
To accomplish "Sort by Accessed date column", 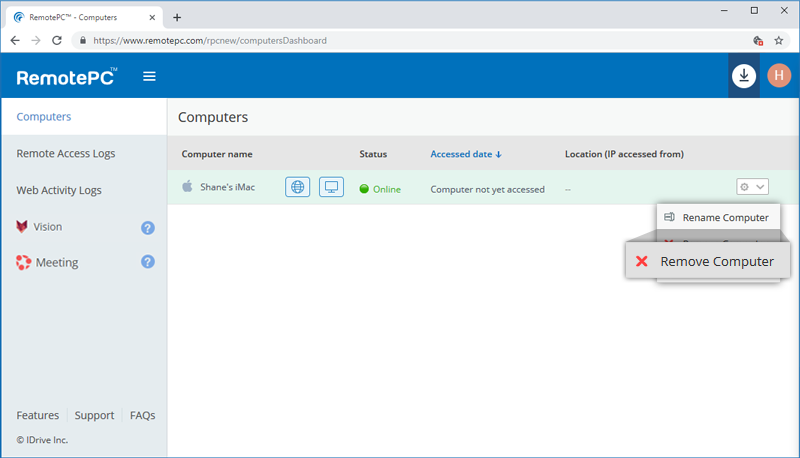I will click(466, 154).
